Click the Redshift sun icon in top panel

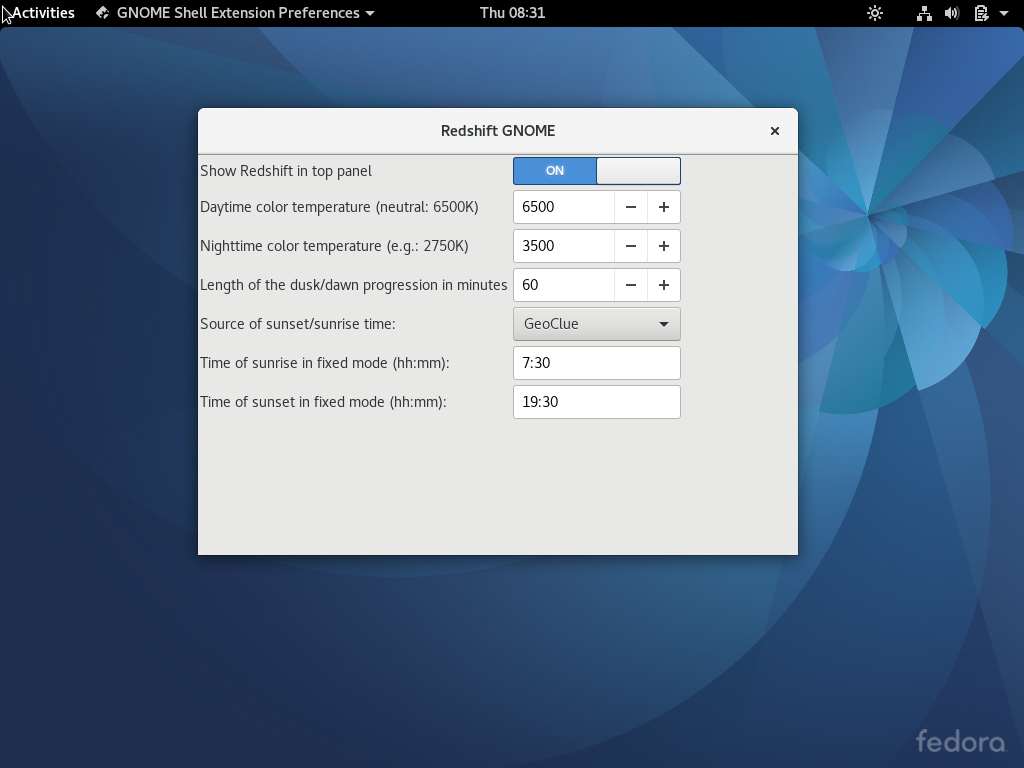pyautogui.click(x=874, y=13)
